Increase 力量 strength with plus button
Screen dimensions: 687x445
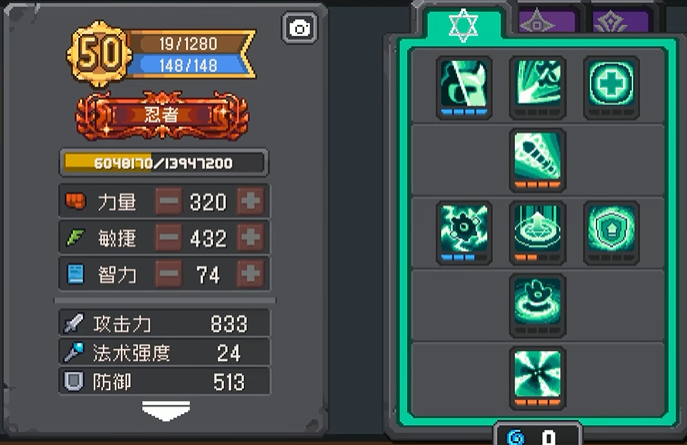[x=251, y=201]
